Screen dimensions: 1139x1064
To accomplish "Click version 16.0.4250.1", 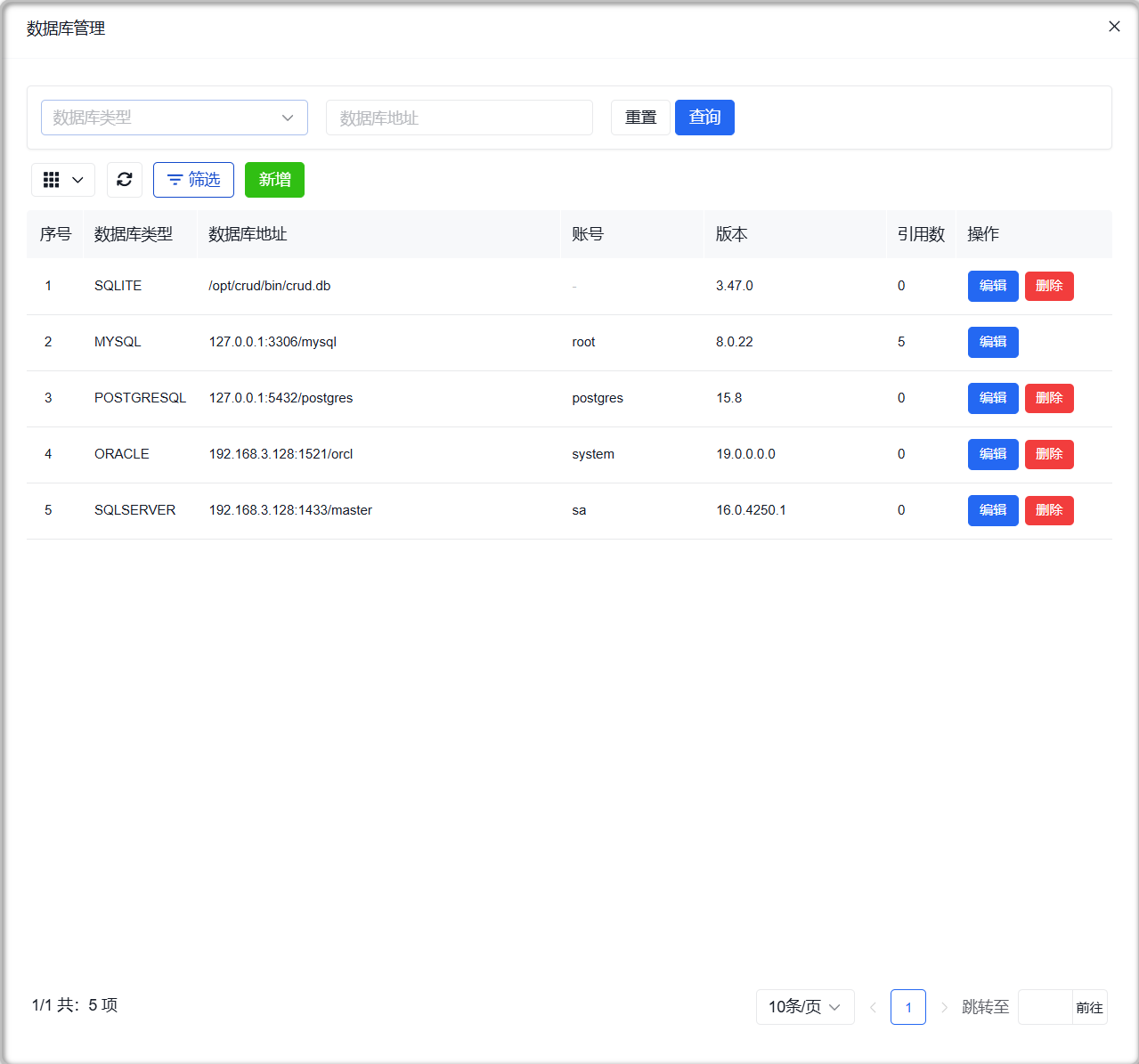I will [x=752, y=510].
